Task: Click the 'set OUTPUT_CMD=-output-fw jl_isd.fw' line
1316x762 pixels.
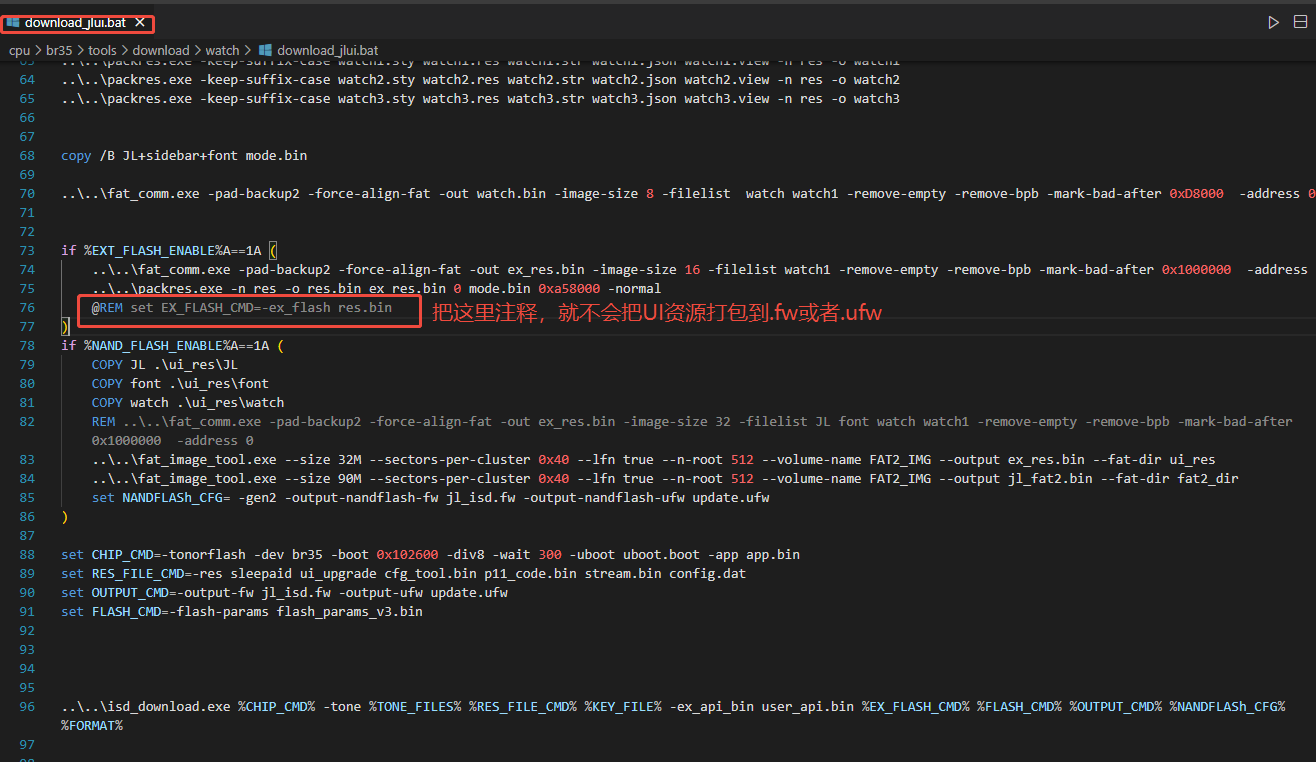Action: [x=284, y=593]
